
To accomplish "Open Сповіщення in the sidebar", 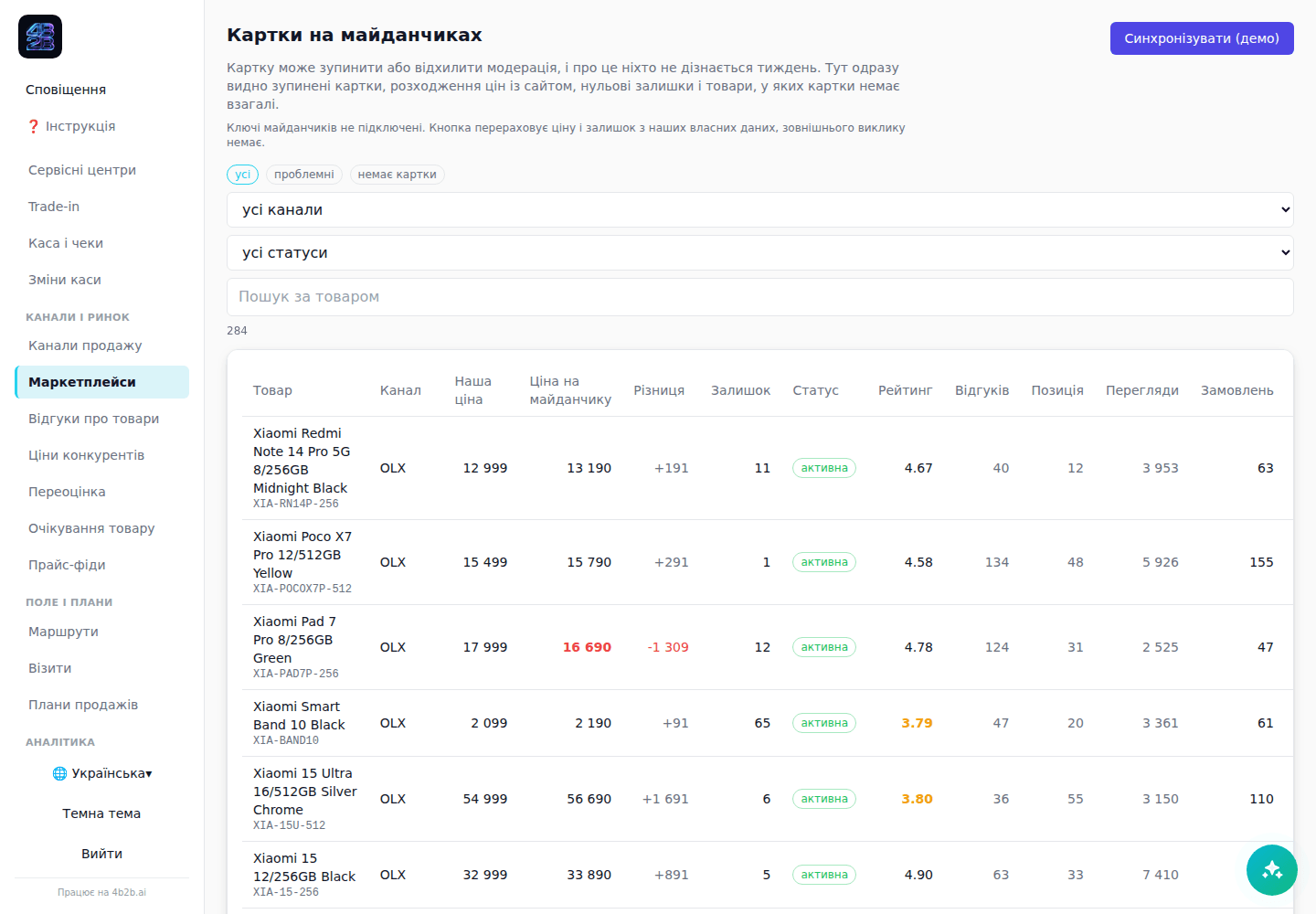I will pos(66,90).
